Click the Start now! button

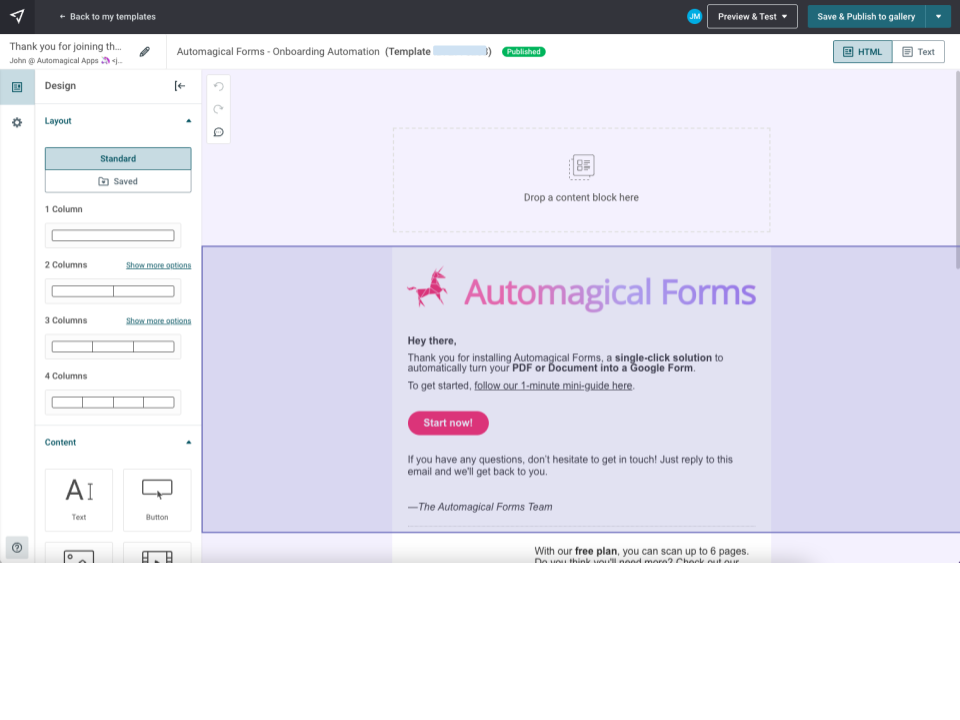[448, 423]
